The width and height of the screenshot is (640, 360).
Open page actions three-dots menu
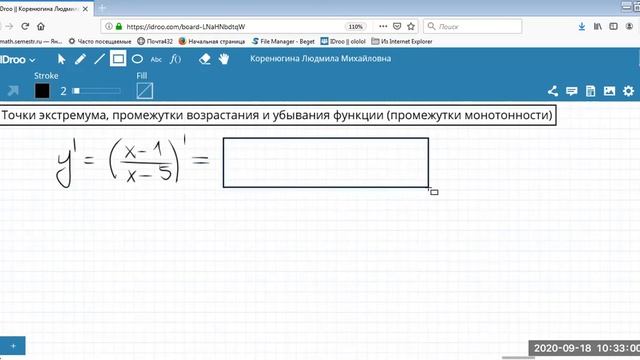coord(383,26)
